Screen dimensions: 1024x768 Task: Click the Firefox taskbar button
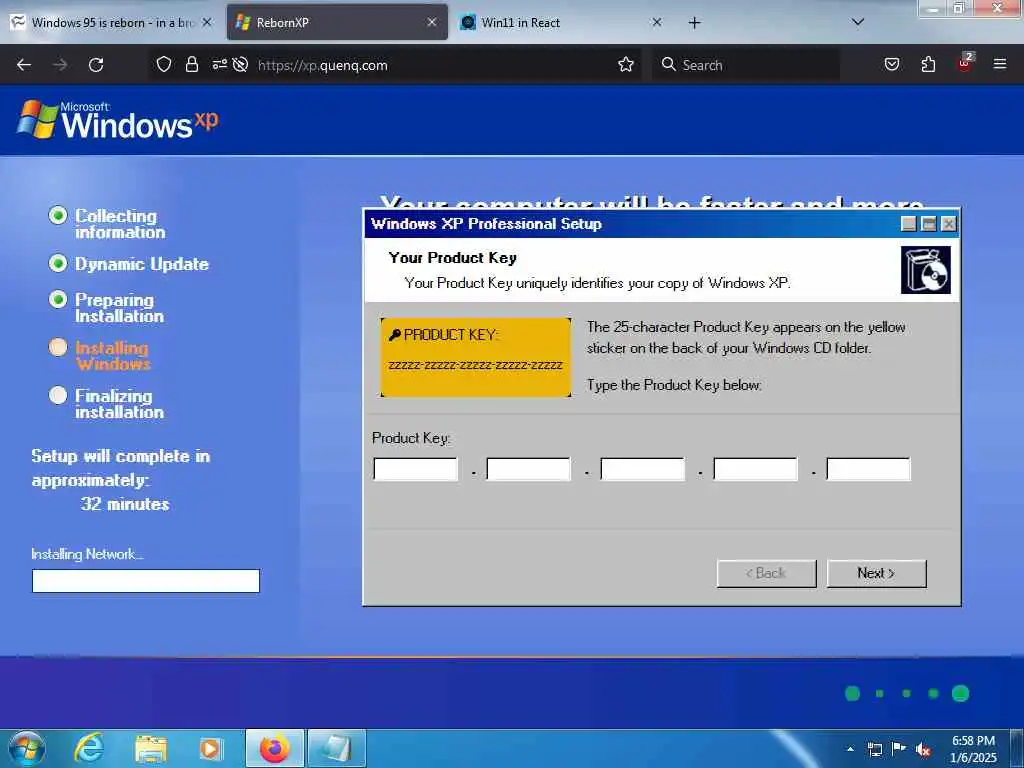(274, 748)
